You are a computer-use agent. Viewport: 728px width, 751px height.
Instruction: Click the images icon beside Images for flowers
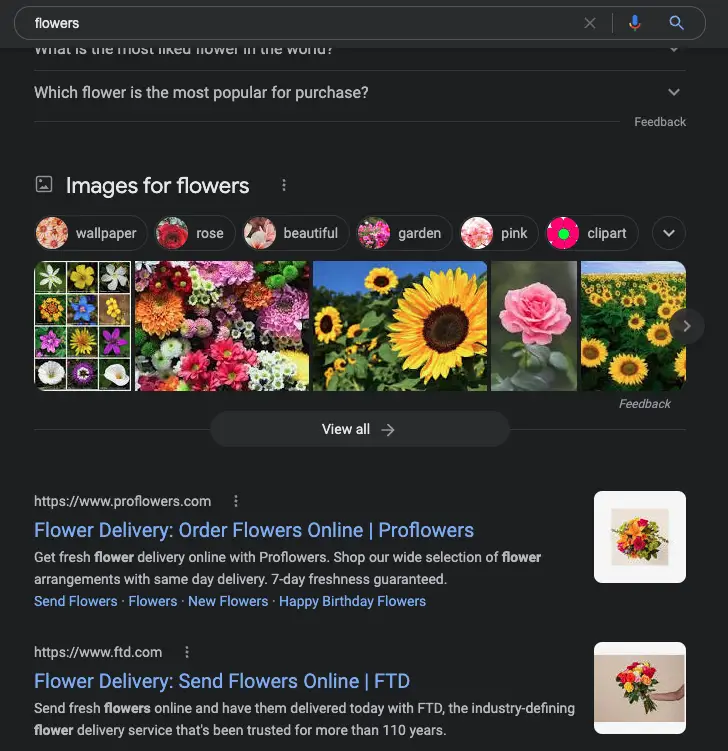(44, 185)
